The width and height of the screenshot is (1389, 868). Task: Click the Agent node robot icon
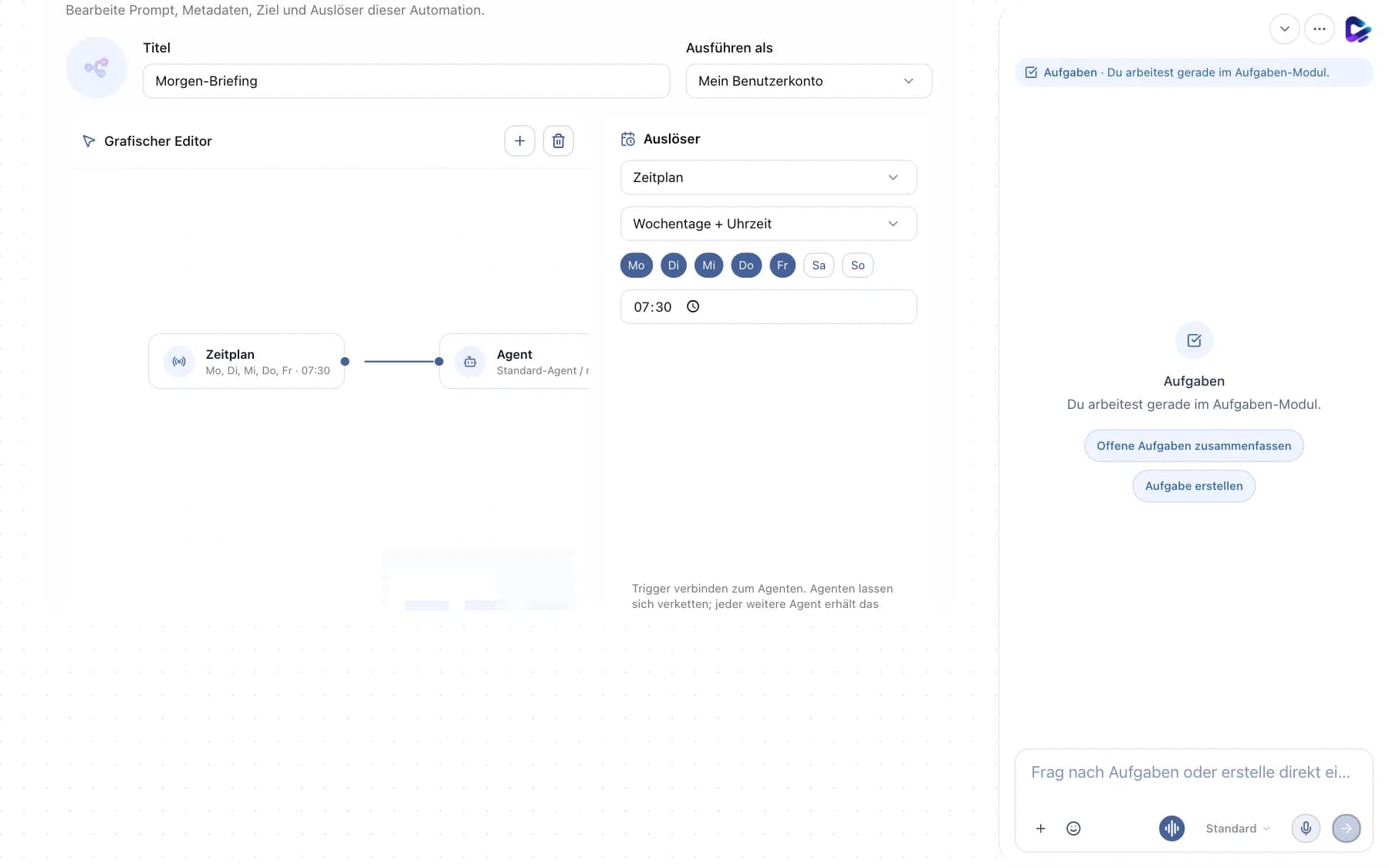coord(470,361)
